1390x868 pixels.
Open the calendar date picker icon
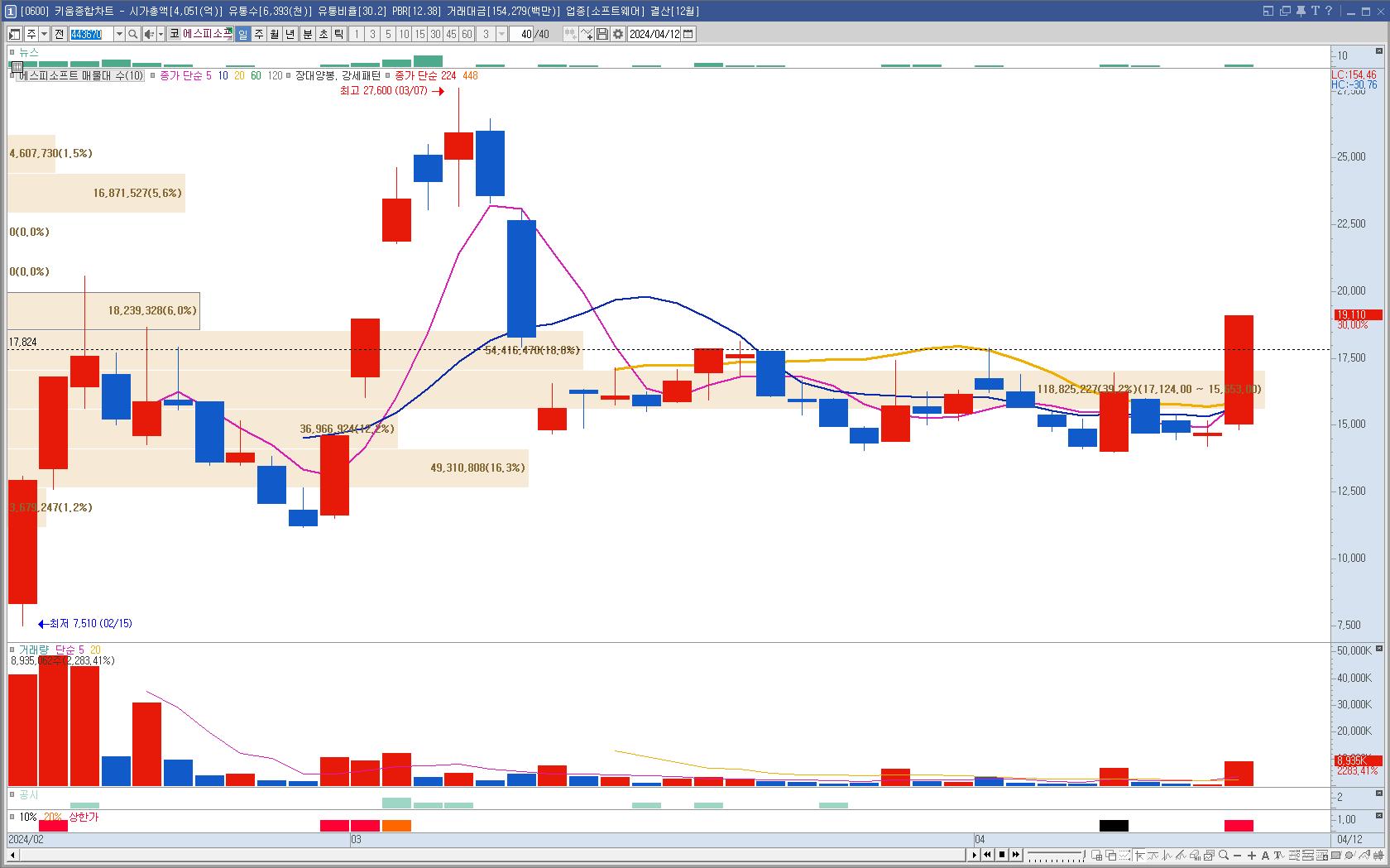[x=688, y=34]
